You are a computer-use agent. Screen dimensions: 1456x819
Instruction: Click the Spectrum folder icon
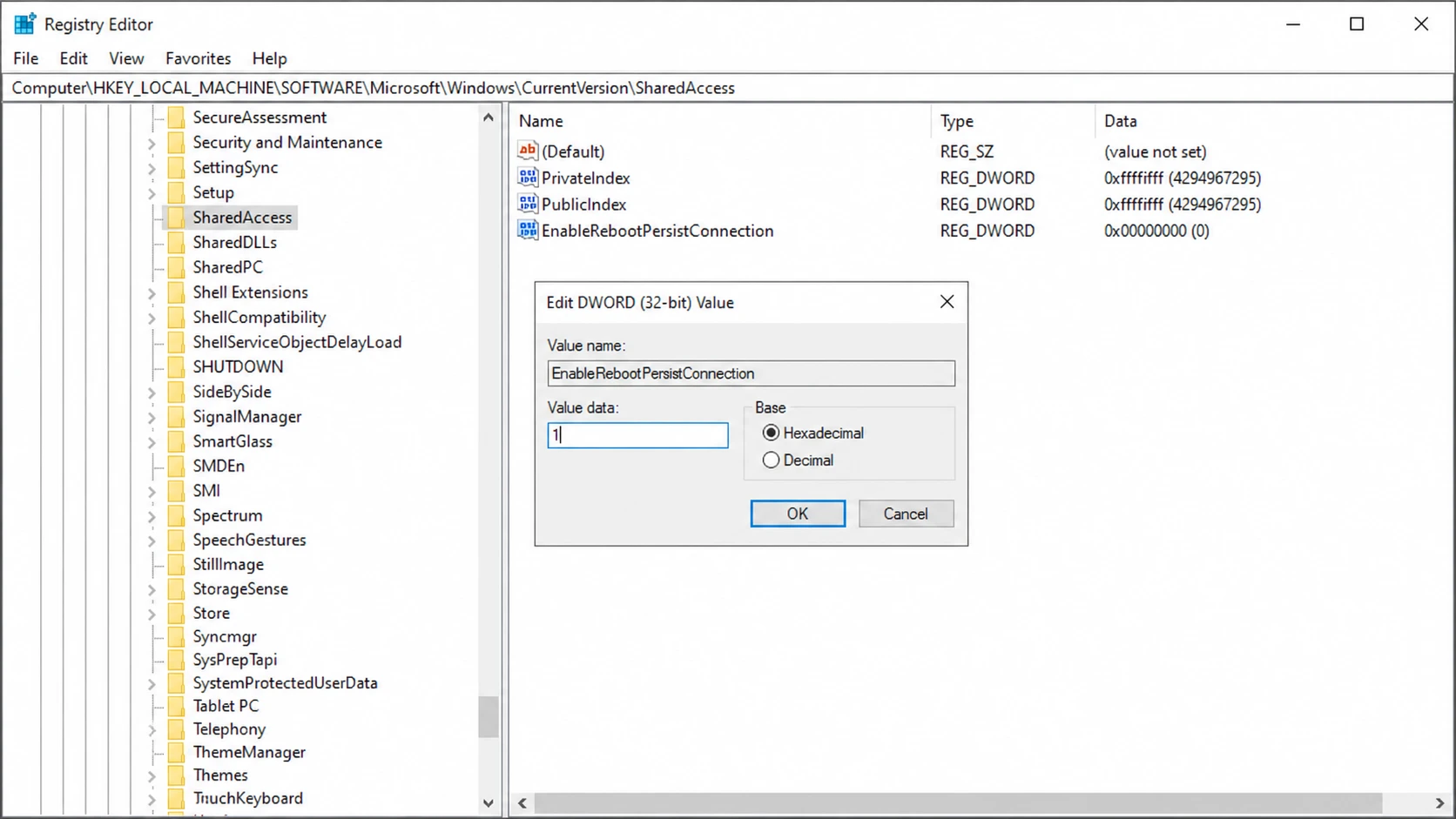(176, 515)
